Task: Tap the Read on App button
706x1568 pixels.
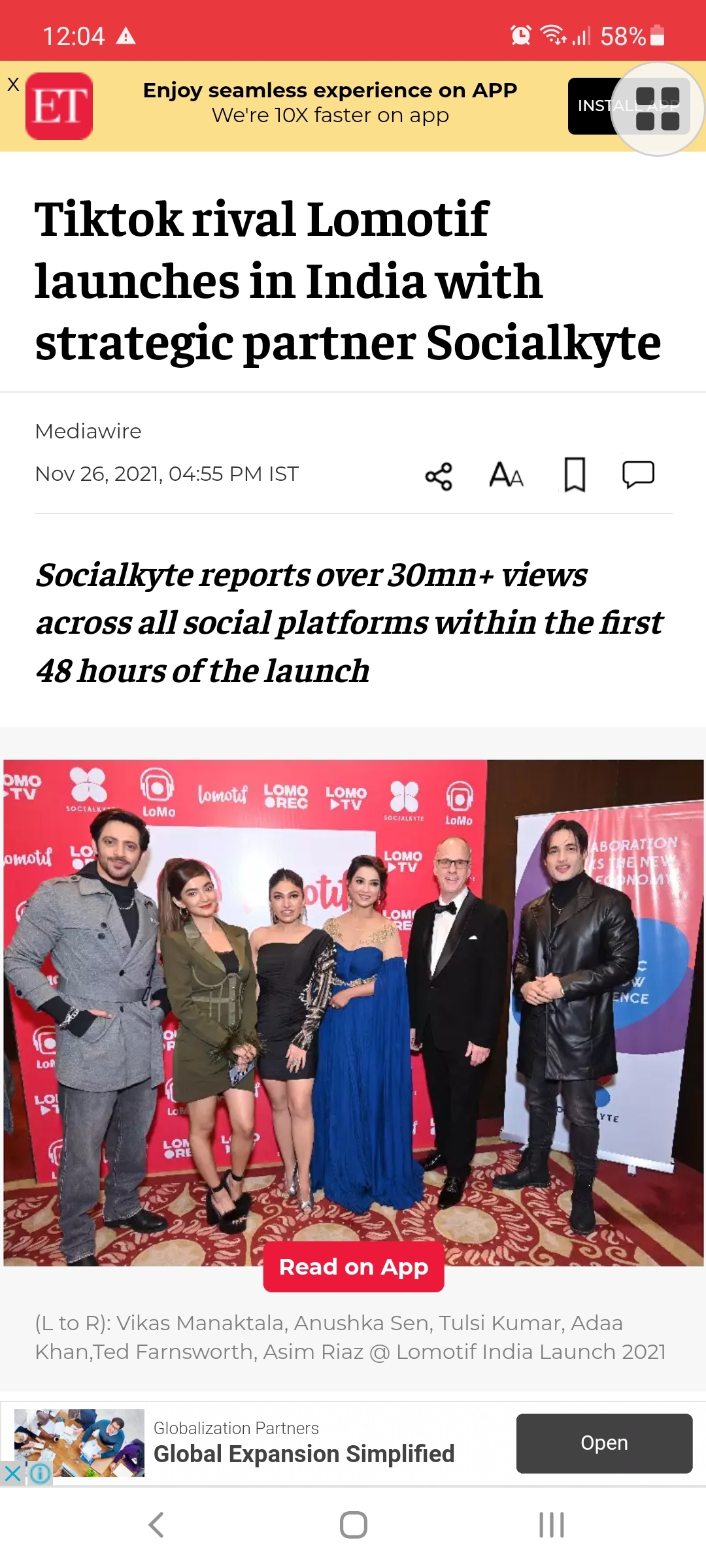Action: [x=354, y=1267]
